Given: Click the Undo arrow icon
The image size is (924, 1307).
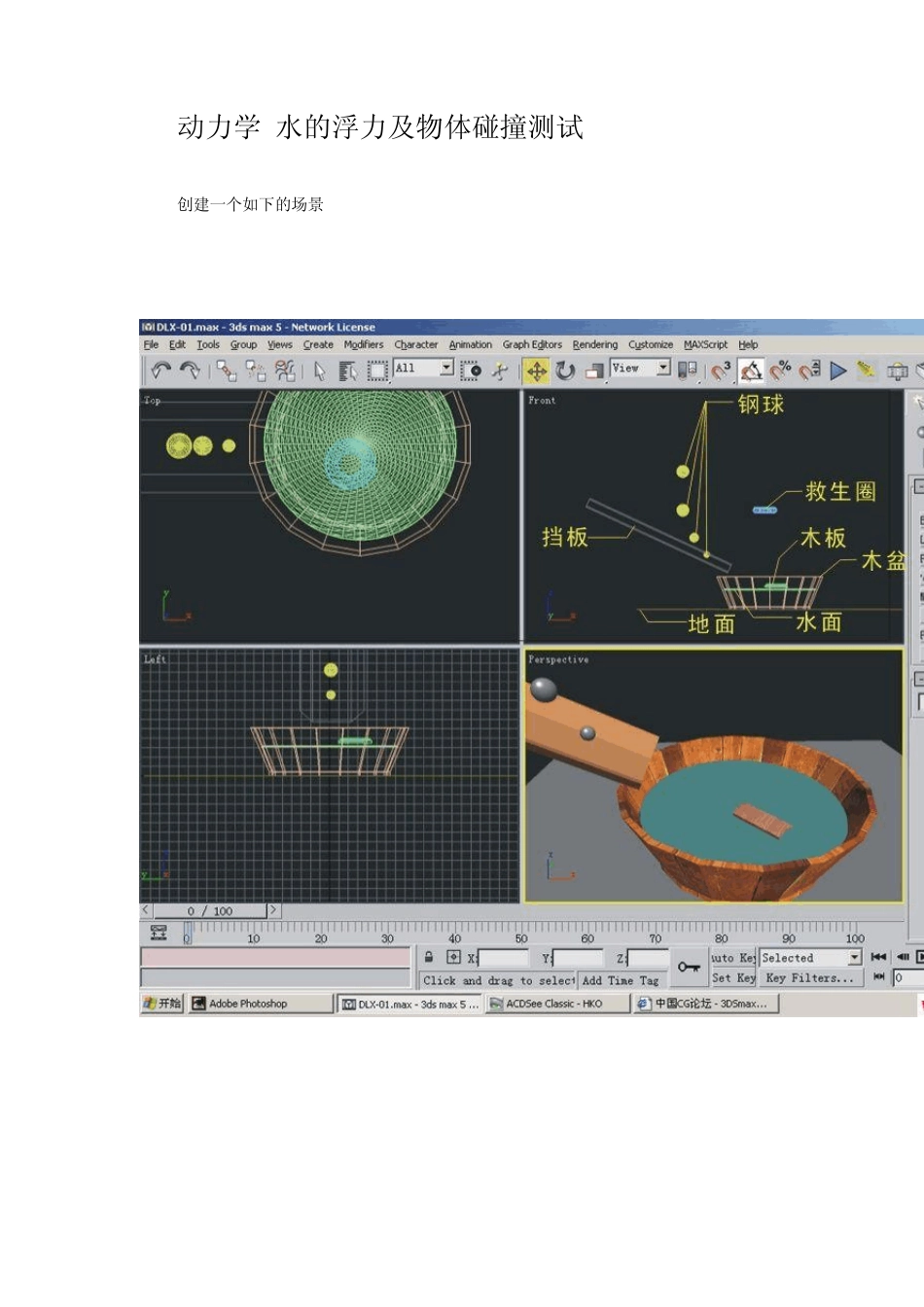Looking at the screenshot, I should click(x=161, y=371).
